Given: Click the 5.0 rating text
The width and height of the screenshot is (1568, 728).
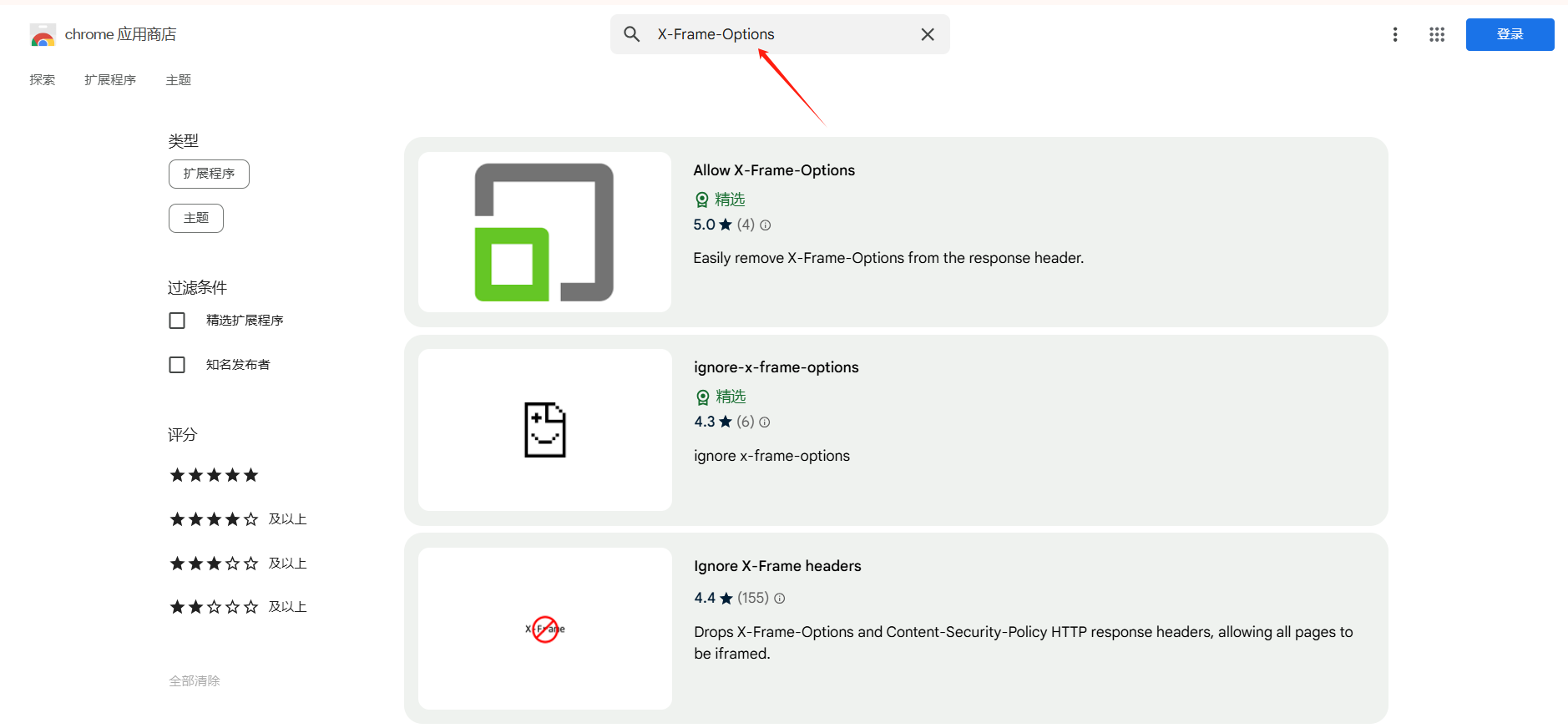Looking at the screenshot, I should pos(704,225).
